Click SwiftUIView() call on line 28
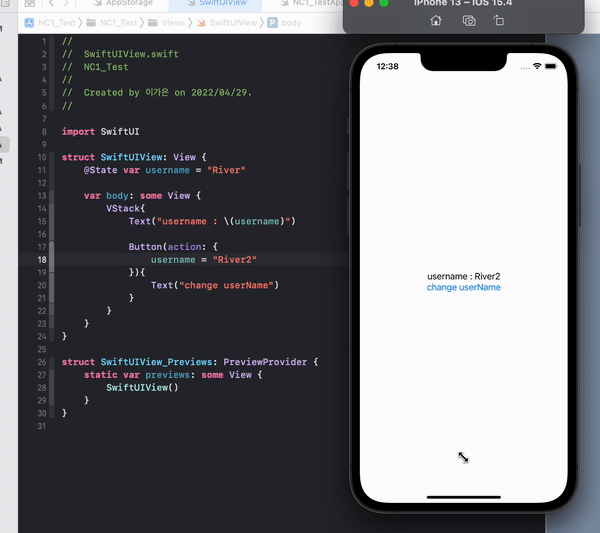600x533 pixels. [142, 388]
